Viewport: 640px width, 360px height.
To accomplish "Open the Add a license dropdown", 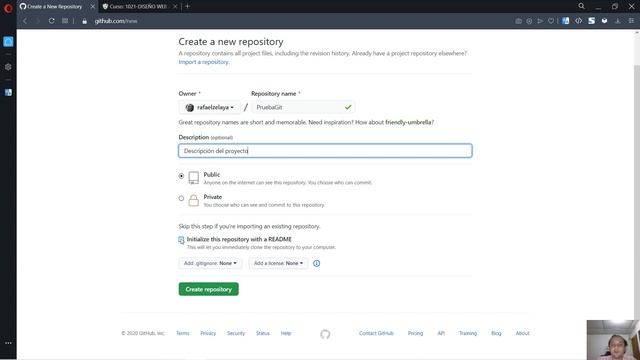I will (x=278, y=263).
